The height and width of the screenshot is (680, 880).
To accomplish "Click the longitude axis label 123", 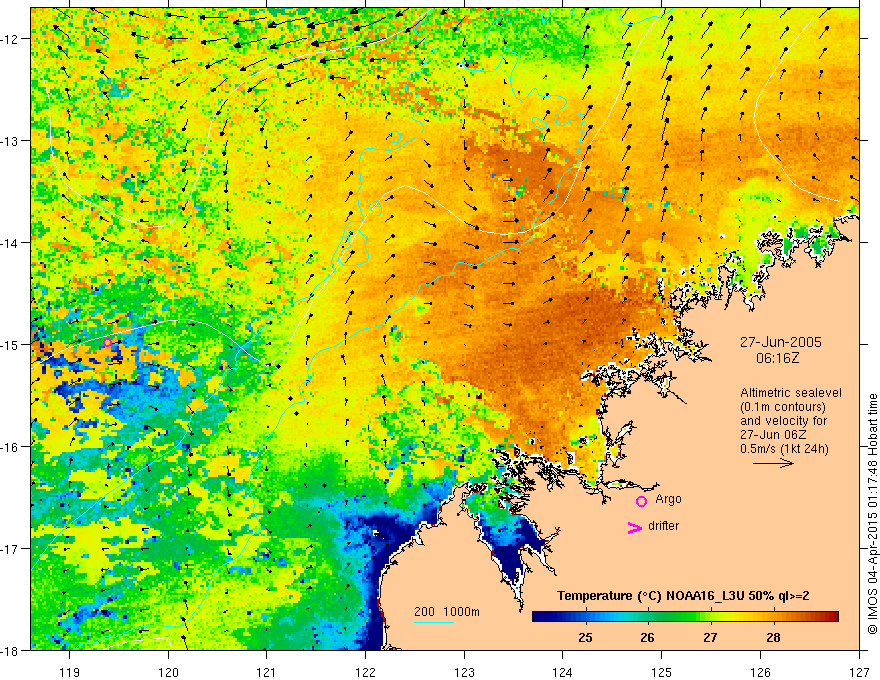I will click(x=464, y=672).
